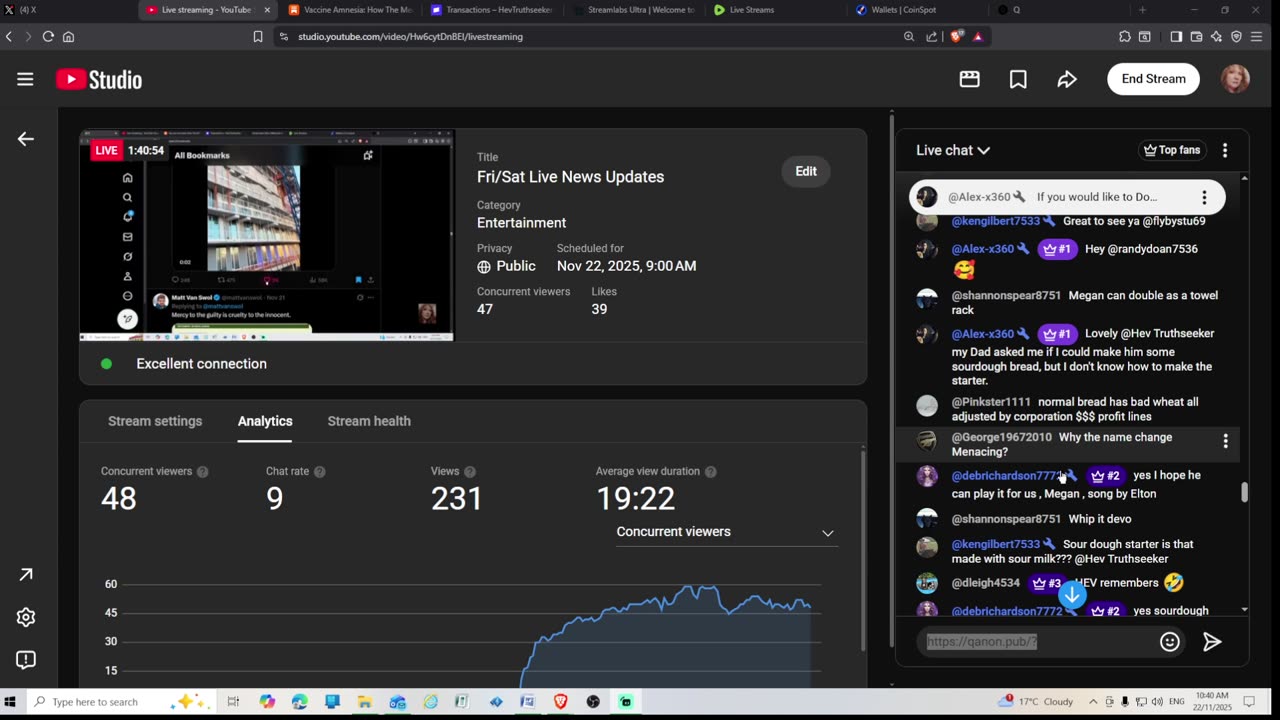The width and height of the screenshot is (1280, 720).
Task: Switch to the Vaccine Amnesia browser tab
Action: point(351,10)
